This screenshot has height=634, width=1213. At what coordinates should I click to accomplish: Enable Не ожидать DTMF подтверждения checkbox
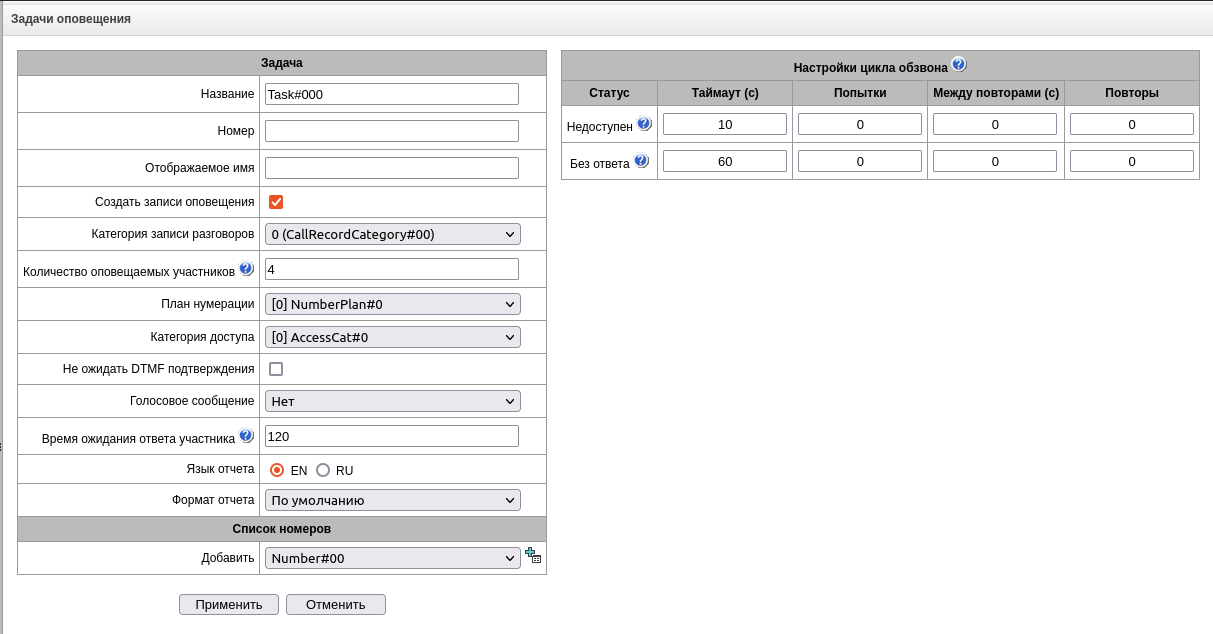[276, 369]
